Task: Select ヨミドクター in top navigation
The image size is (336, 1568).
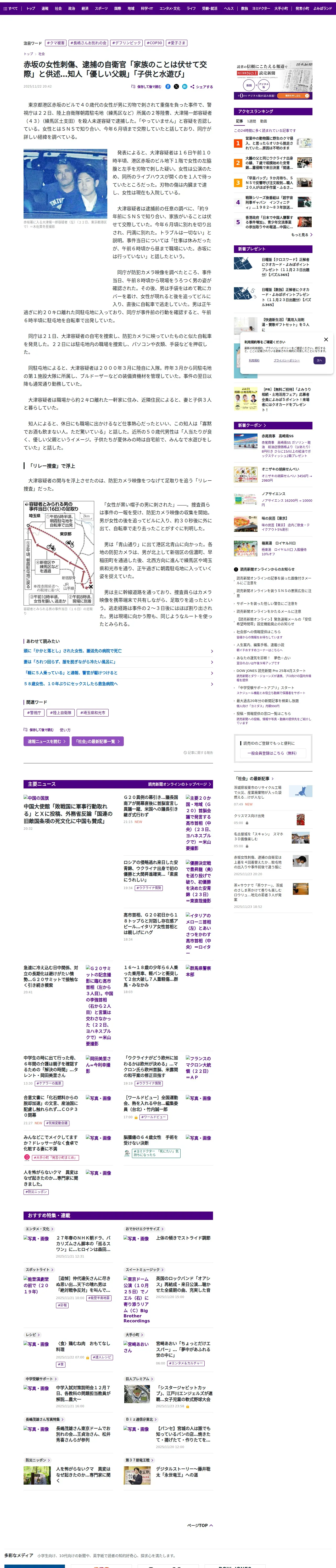Action: 261,9
